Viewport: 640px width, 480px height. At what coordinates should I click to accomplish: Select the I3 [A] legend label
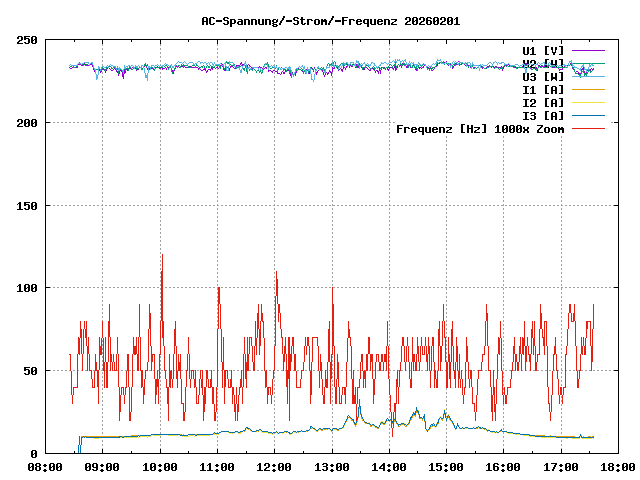[x=543, y=115]
